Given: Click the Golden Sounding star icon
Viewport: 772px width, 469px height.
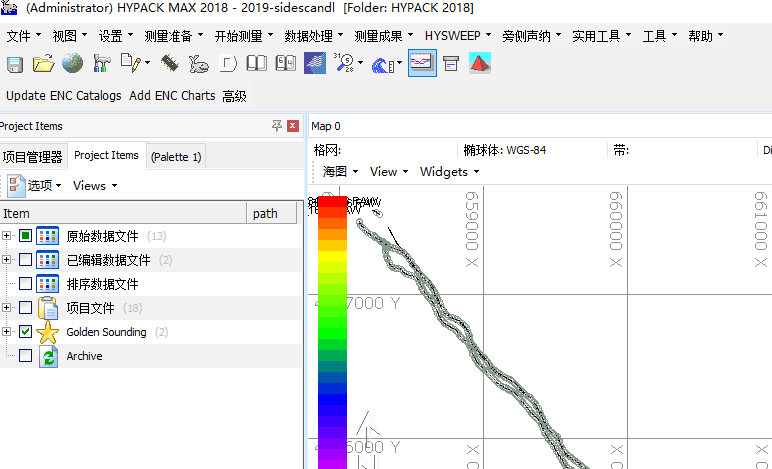Looking at the screenshot, I should pos(48,333).
